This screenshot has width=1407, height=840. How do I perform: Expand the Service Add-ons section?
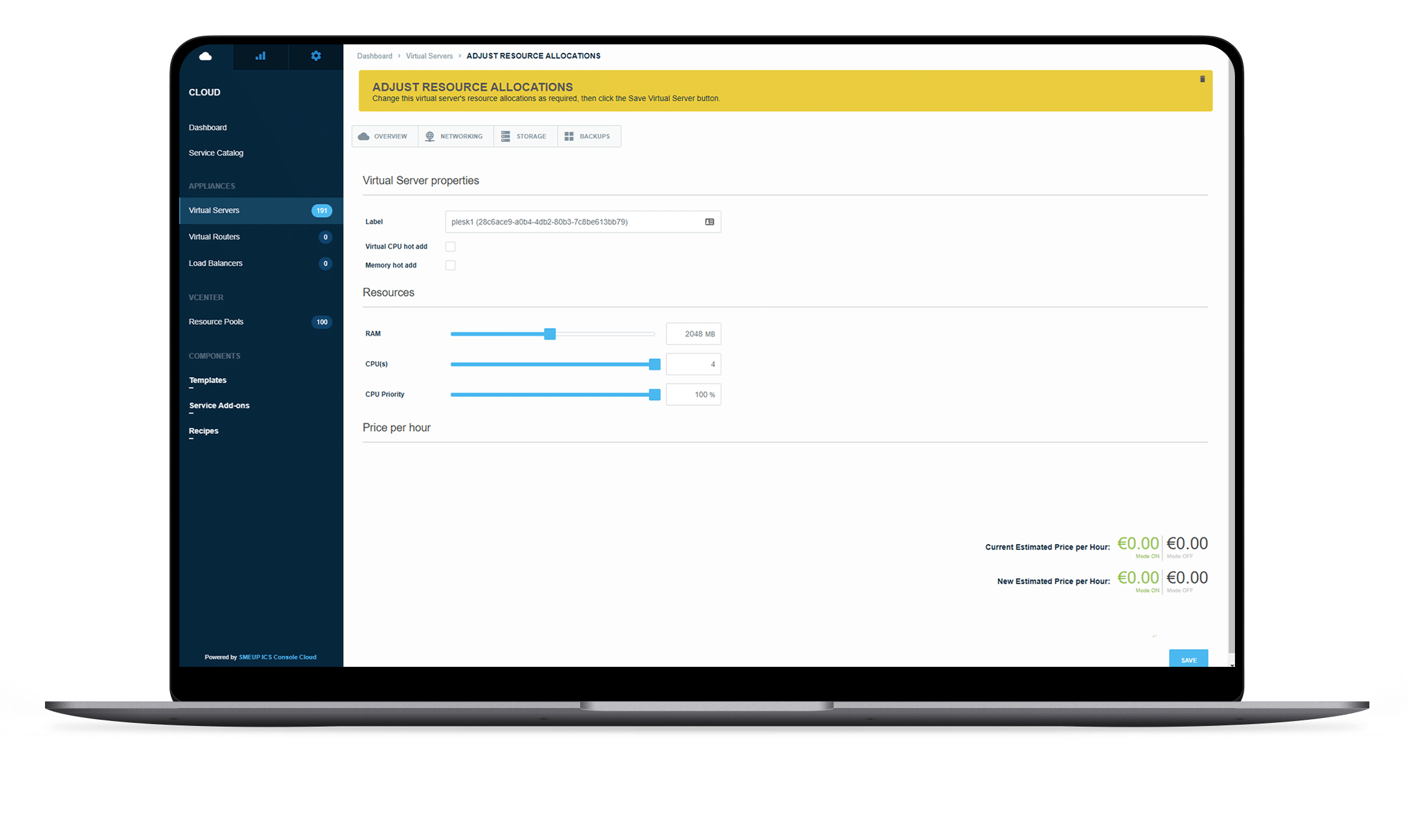pos(219,406)
